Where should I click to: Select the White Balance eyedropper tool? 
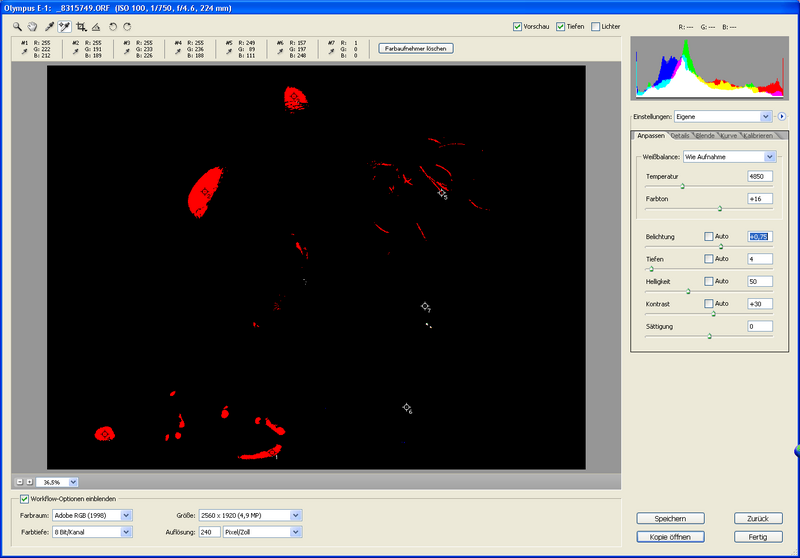pos(49,26)
